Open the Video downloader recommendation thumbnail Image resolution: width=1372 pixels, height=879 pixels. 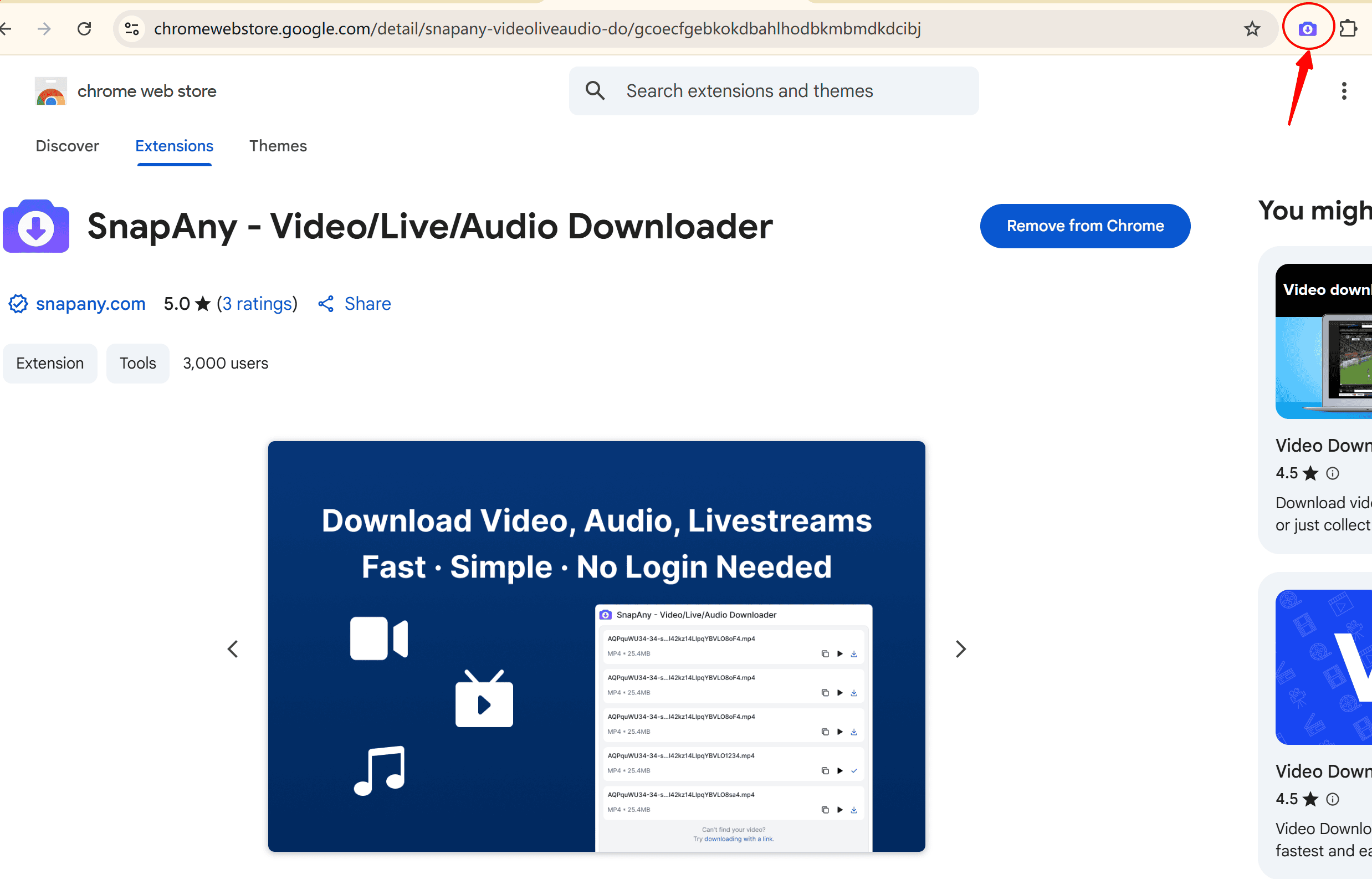(1323, 341)
